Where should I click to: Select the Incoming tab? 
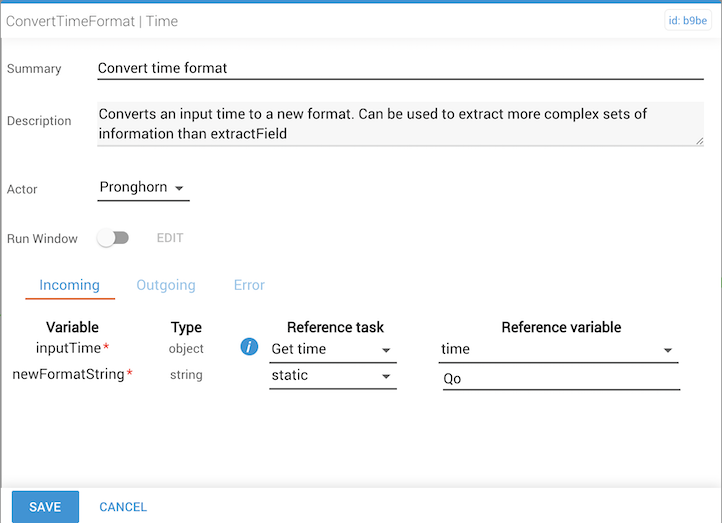[70, 285]
